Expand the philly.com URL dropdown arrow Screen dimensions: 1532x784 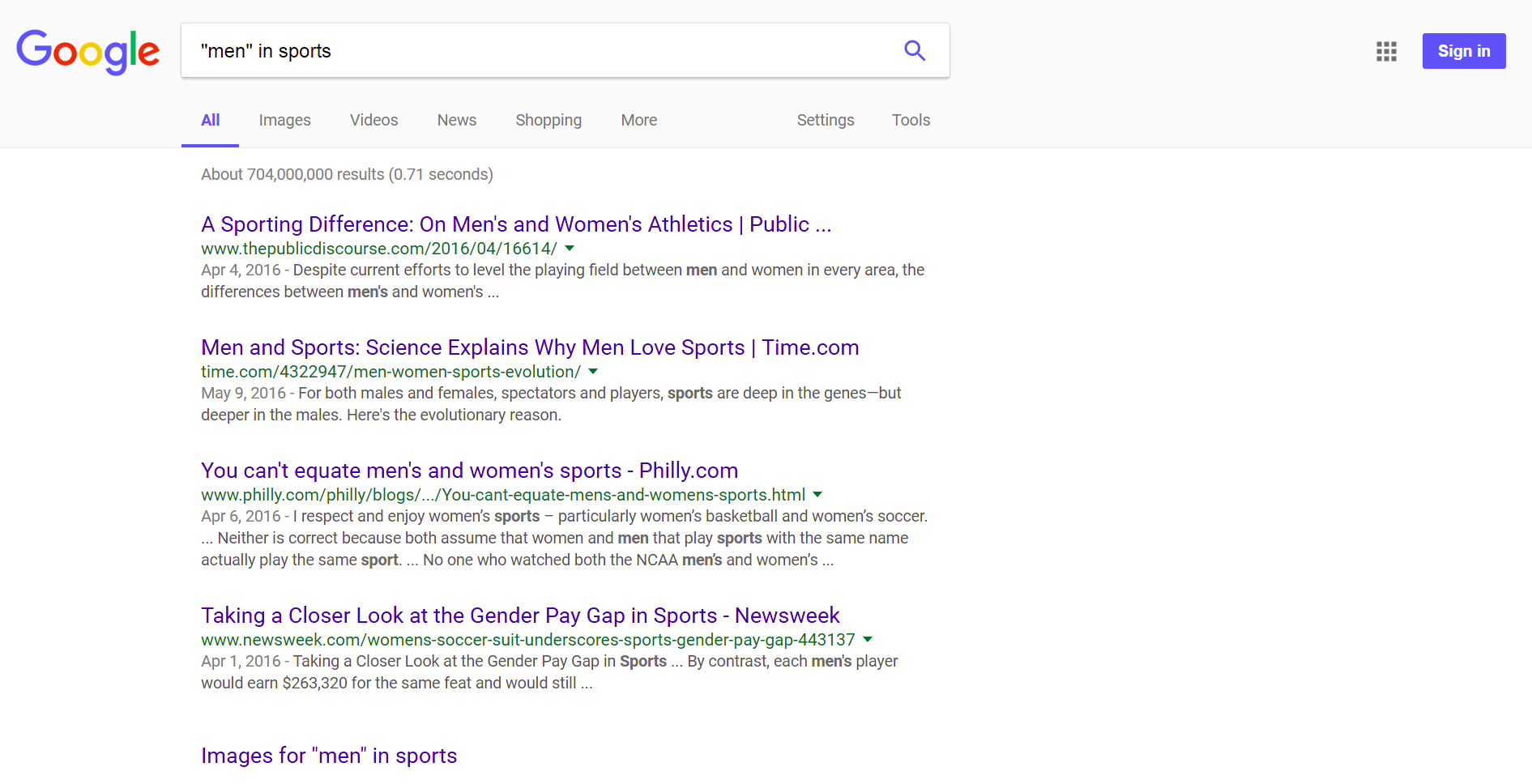click(817, 495)
